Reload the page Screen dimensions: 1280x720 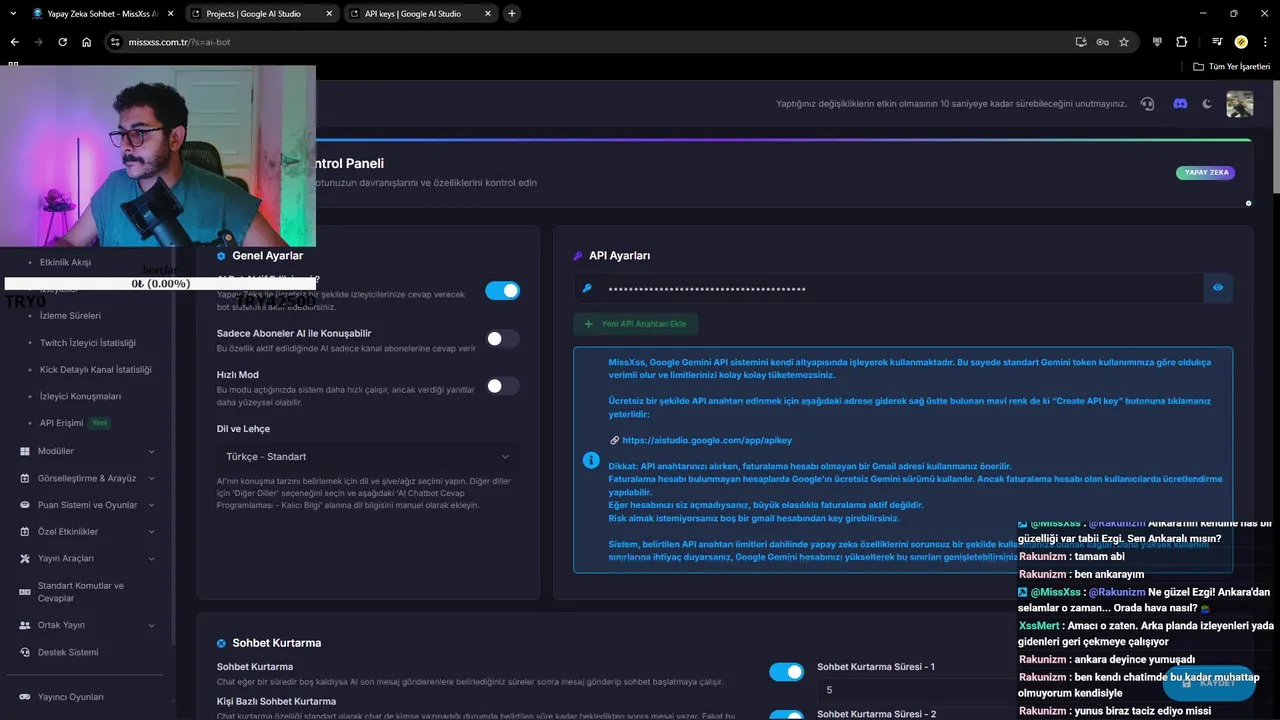62,42
